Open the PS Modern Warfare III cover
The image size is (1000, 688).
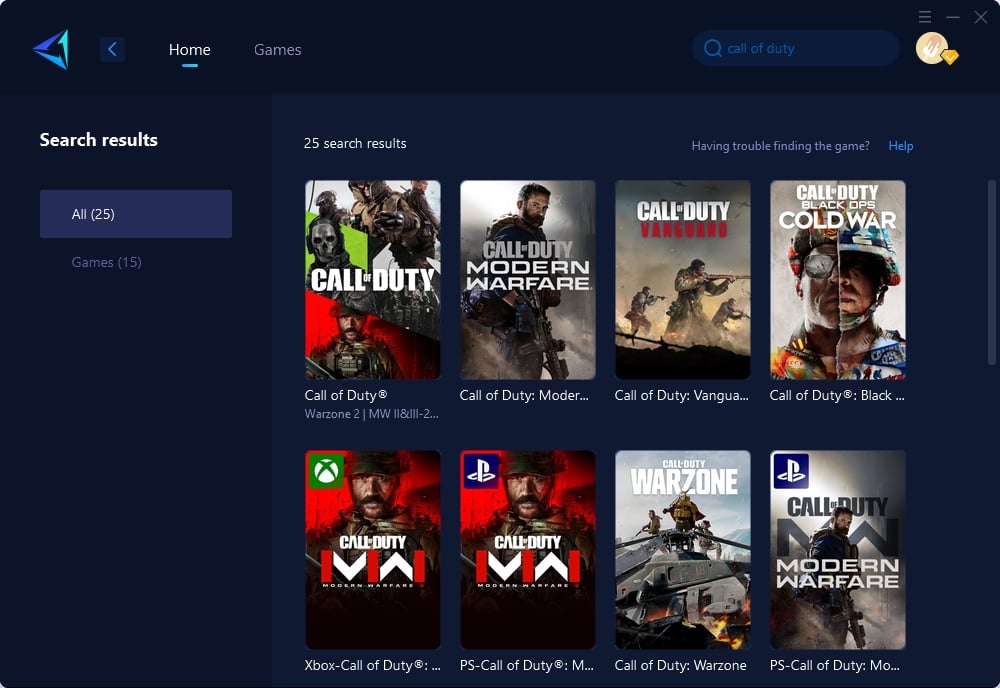[x=527, y=550]
